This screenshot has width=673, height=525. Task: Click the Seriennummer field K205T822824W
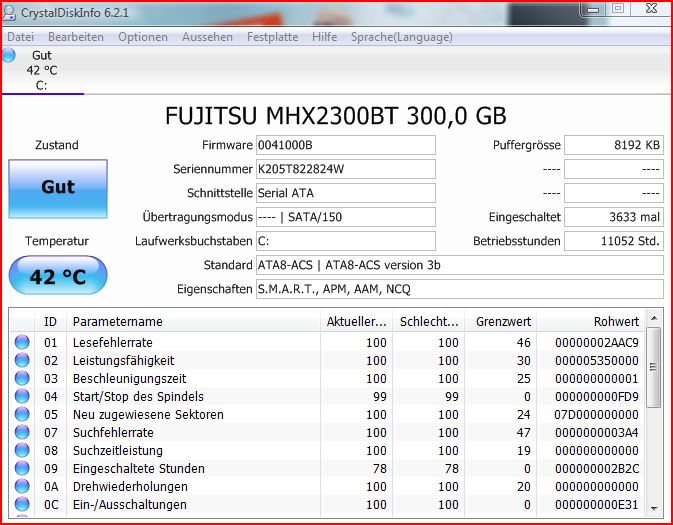click(346, 169)
